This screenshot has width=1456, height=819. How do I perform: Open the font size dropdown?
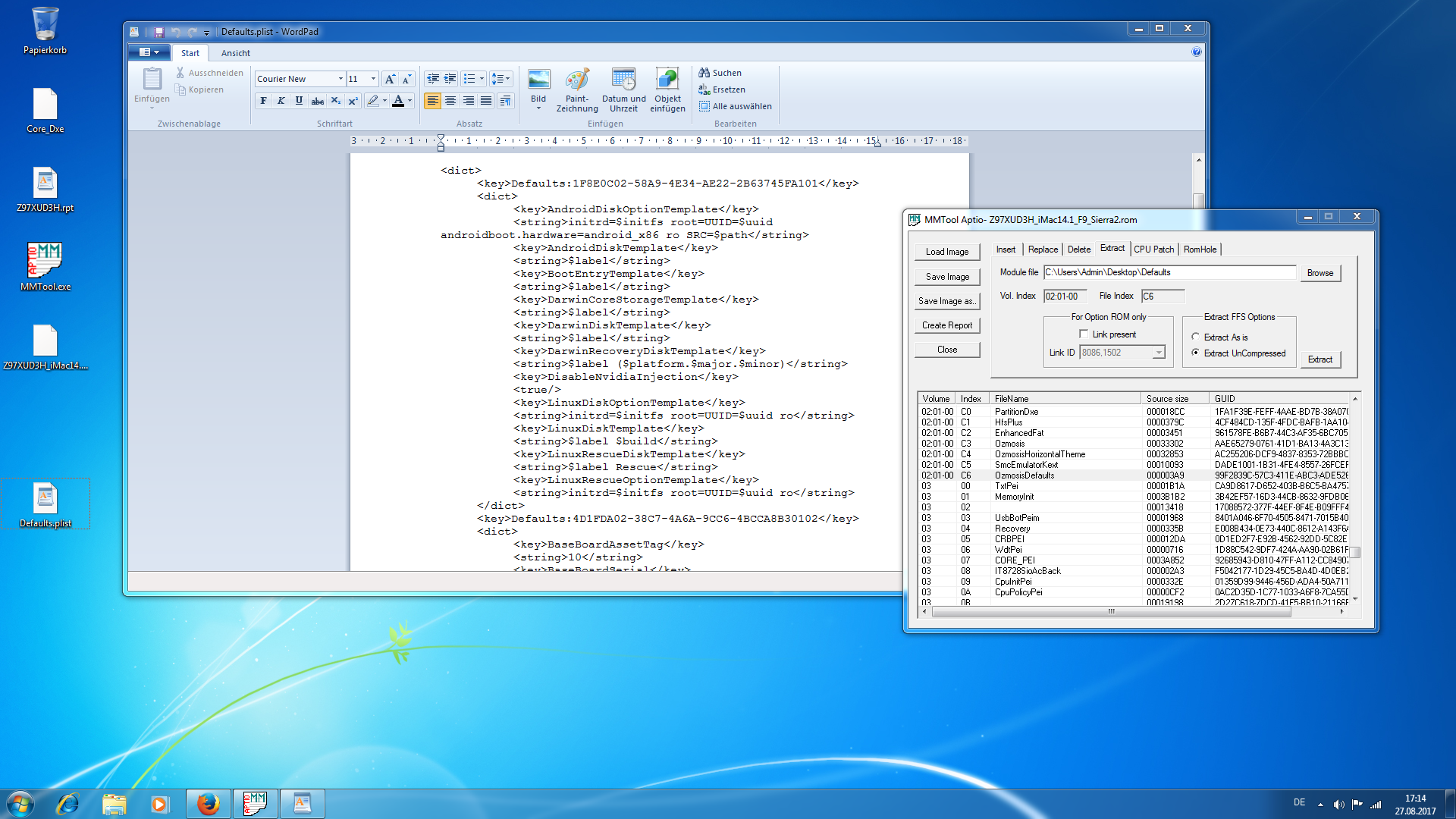point(373,79)
